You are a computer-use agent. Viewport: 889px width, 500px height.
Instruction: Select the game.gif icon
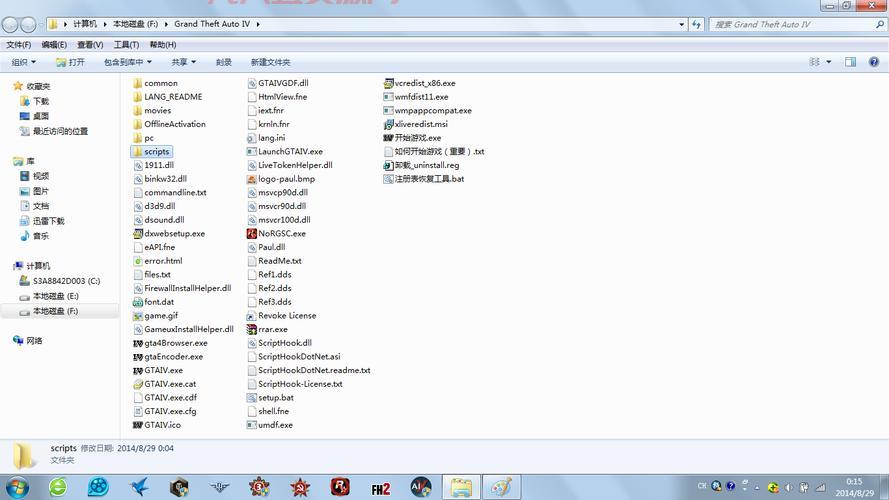(x=138, y=316)
